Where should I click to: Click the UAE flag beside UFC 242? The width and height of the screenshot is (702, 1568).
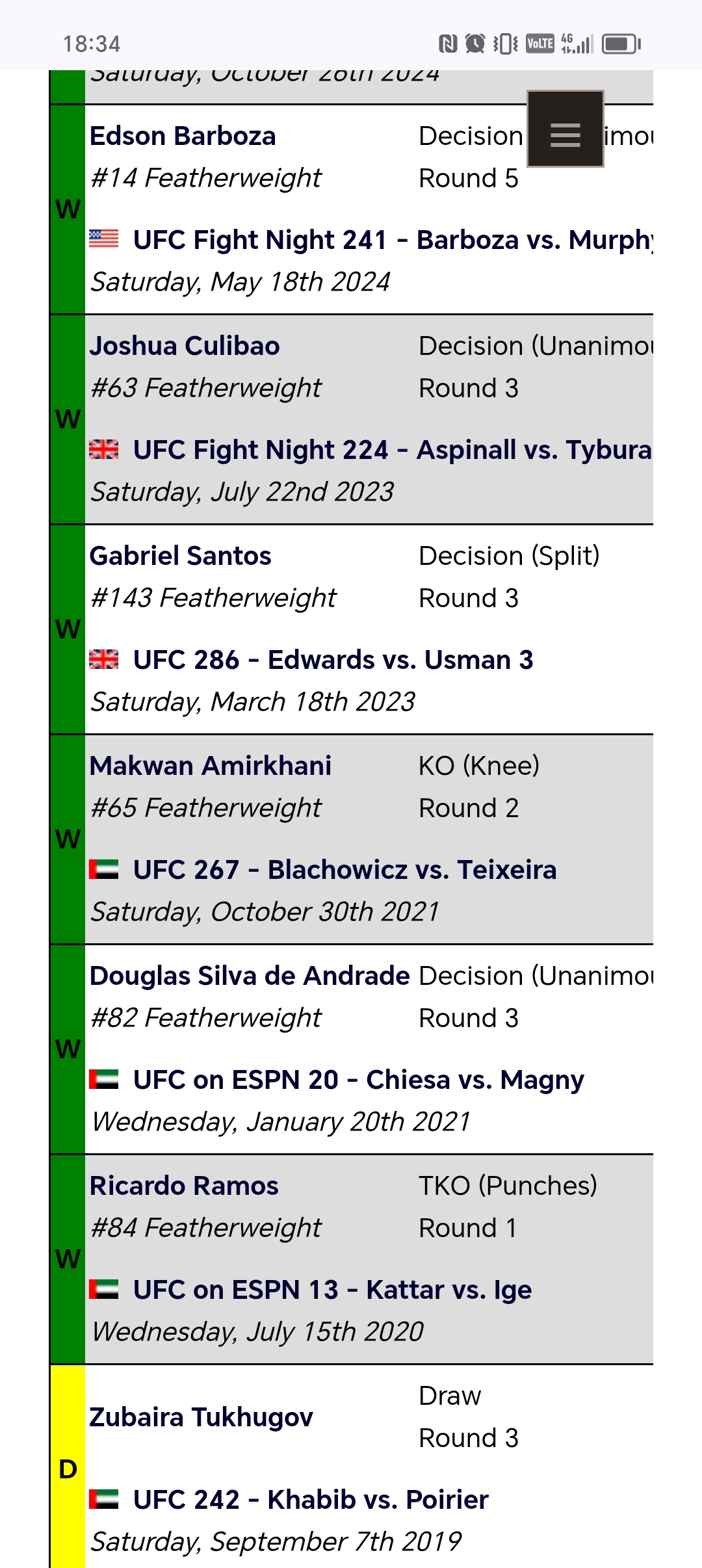[x=104, y=1498]
